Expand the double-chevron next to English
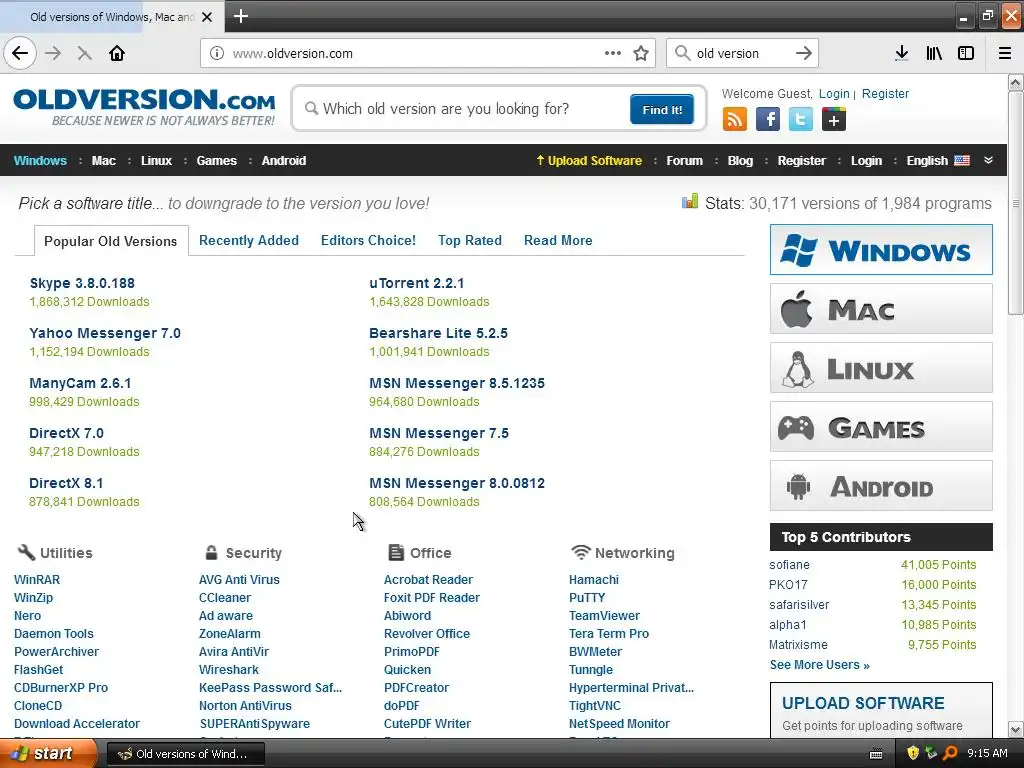The width and height of the screenshot is (1024, 768). [x=989, y=161]
